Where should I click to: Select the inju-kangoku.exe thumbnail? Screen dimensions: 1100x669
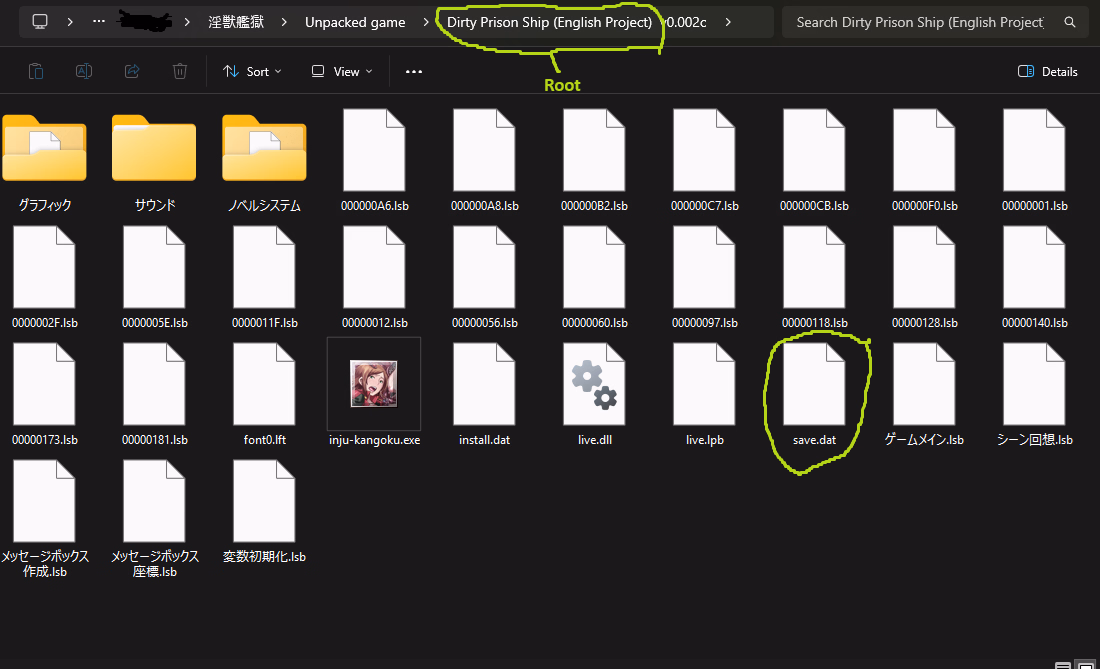[x=374, y=385]
